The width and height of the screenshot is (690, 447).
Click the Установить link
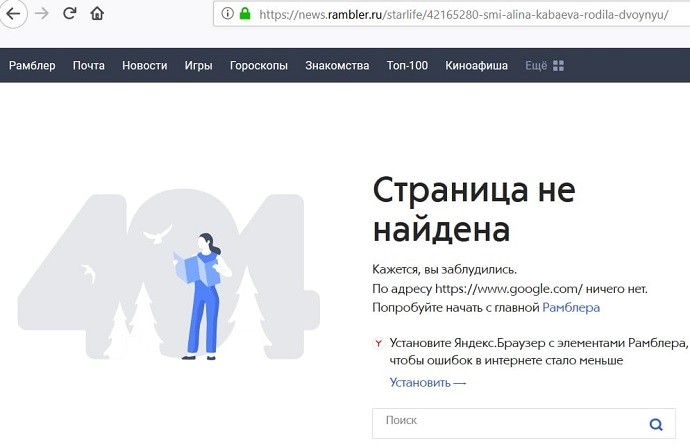tap(427, 382)
